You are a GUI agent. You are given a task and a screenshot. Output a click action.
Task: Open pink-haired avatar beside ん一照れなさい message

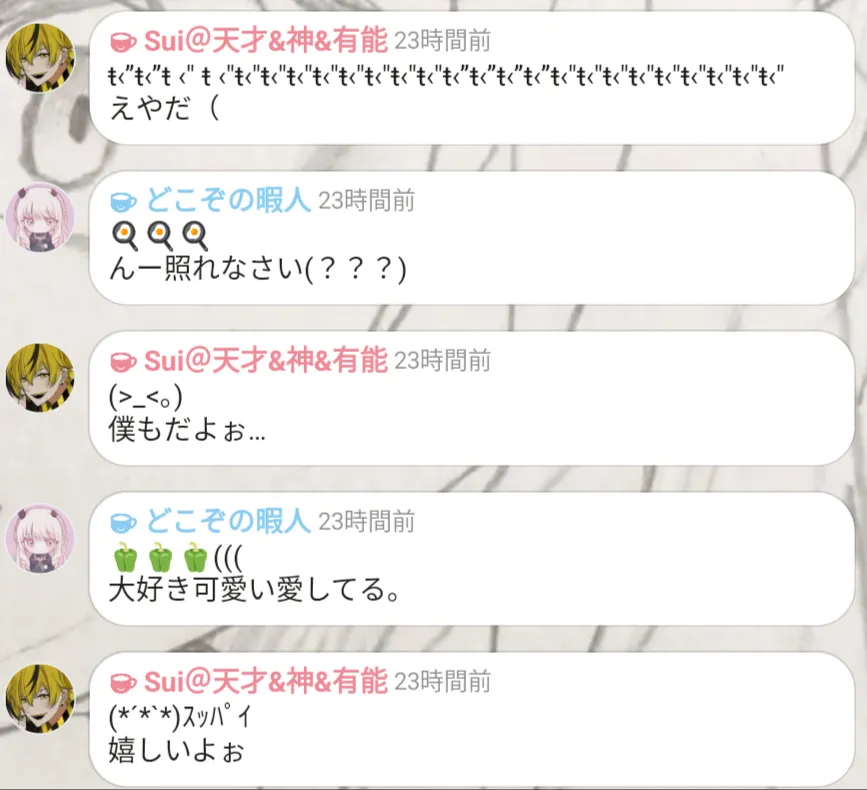tap(40, 217)
